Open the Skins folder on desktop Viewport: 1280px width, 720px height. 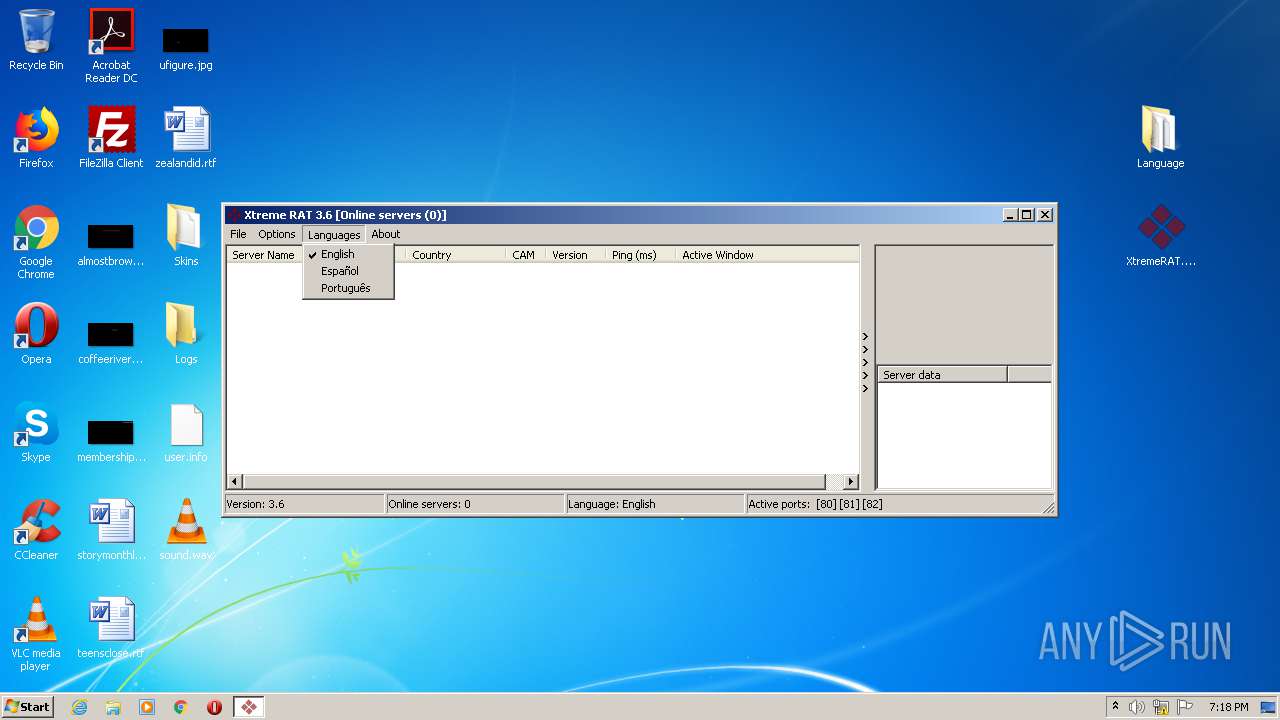click(x=186, y=237)
